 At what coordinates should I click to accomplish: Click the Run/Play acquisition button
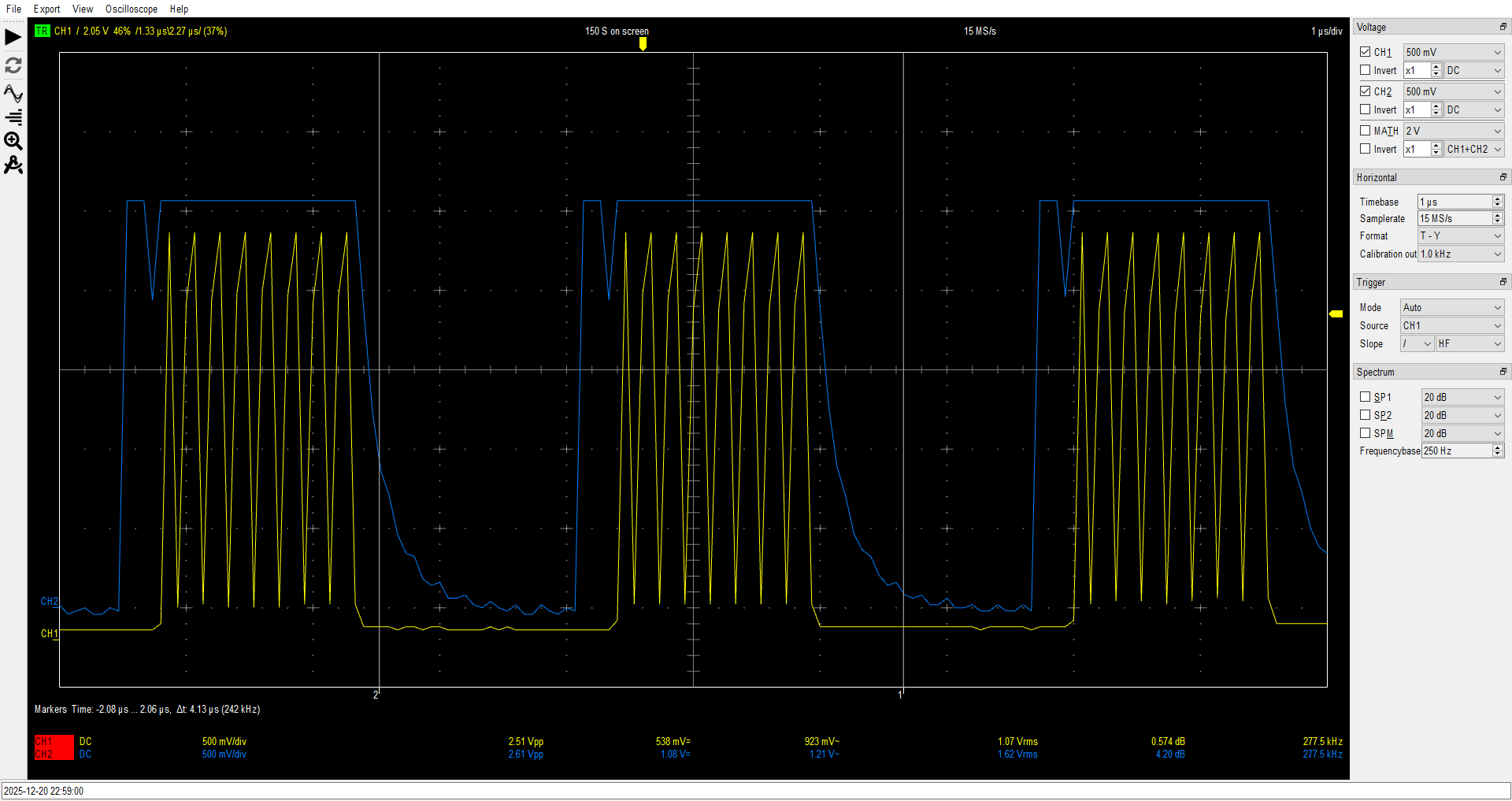click(13, 37)
